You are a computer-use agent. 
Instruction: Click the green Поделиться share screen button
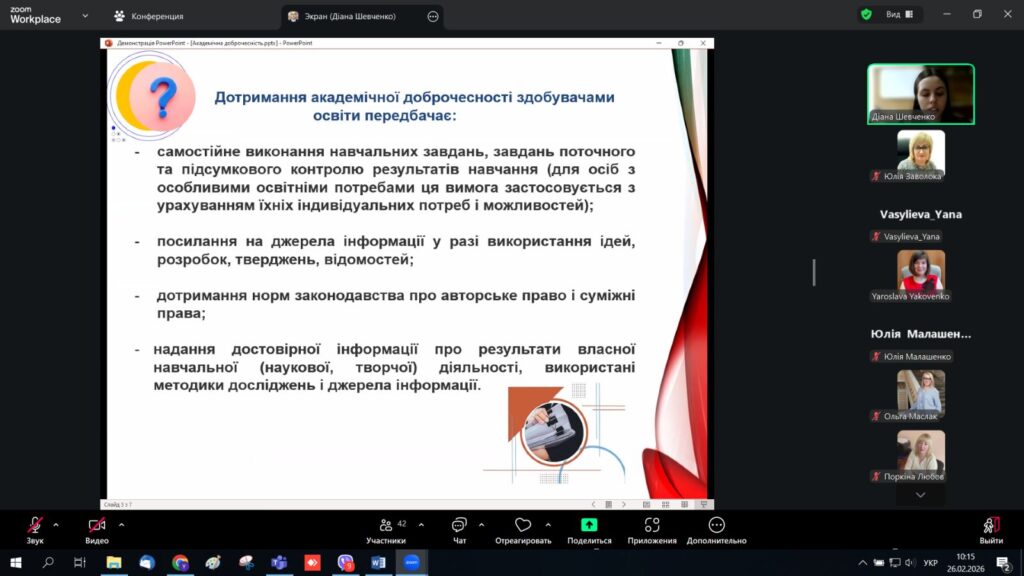click(x=589, y=529)
